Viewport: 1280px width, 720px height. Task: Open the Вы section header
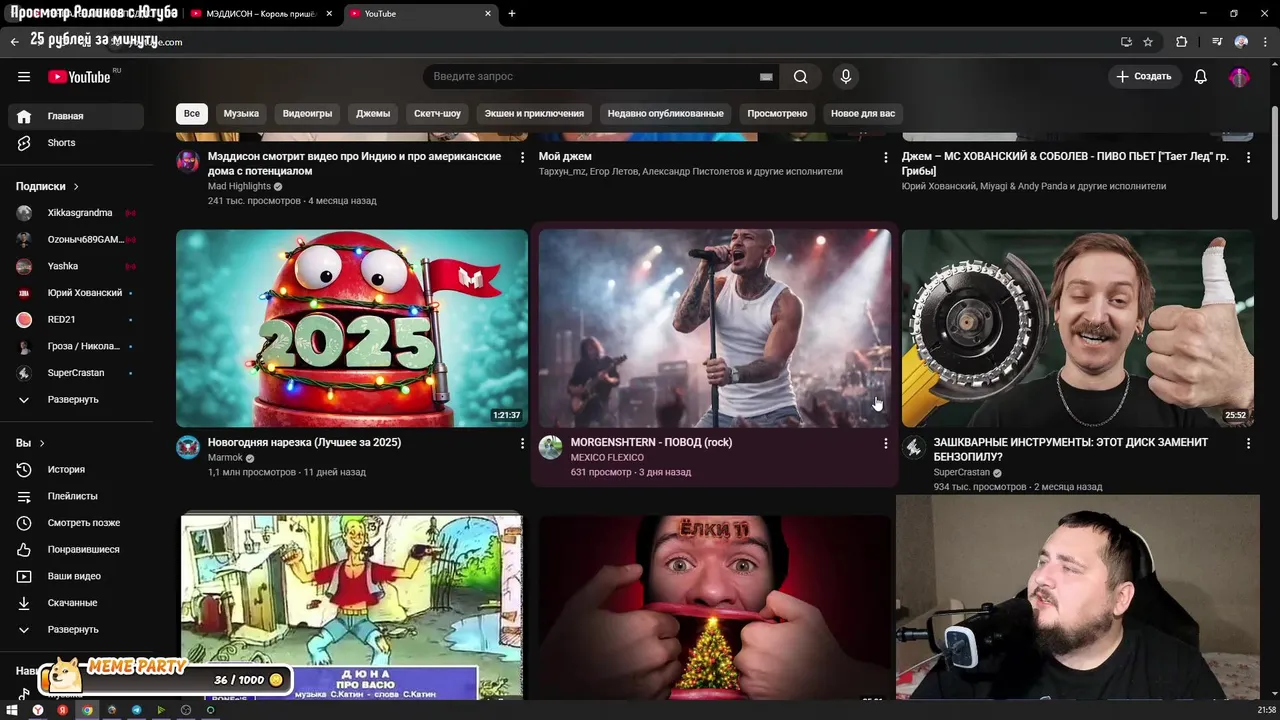pos(30,443)
